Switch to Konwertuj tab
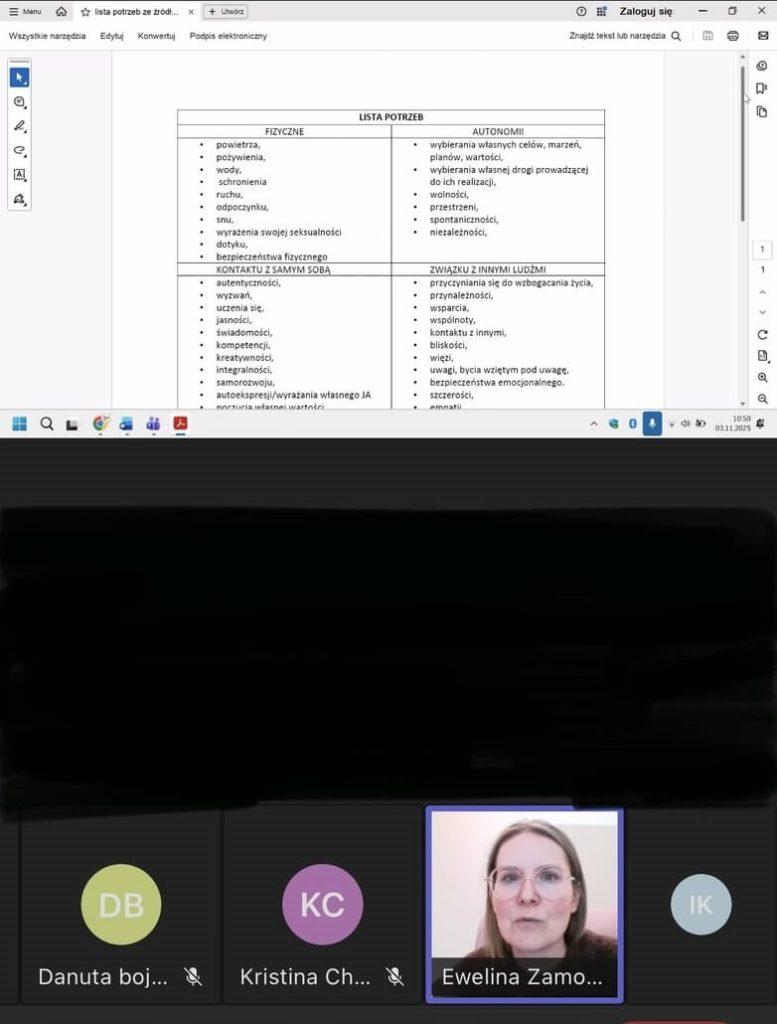This screenshot has height=1024, width=777. coord(156,36)
